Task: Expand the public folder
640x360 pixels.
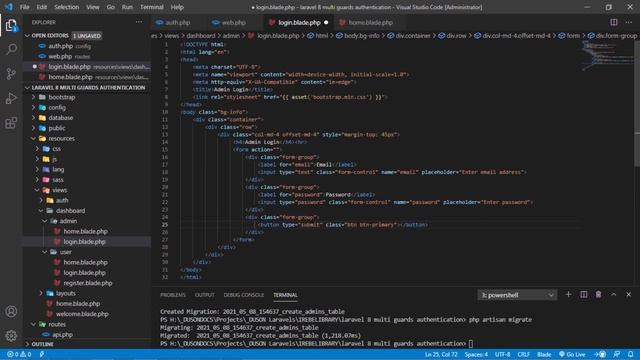Action: [x=87, y=128]
